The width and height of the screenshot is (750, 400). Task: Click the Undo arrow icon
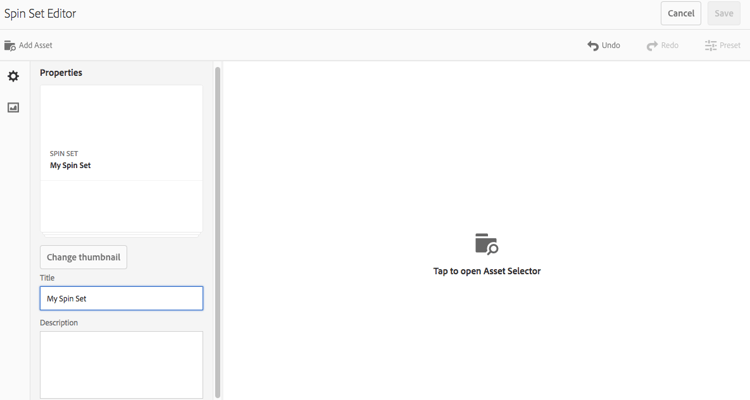click(593, 45)
